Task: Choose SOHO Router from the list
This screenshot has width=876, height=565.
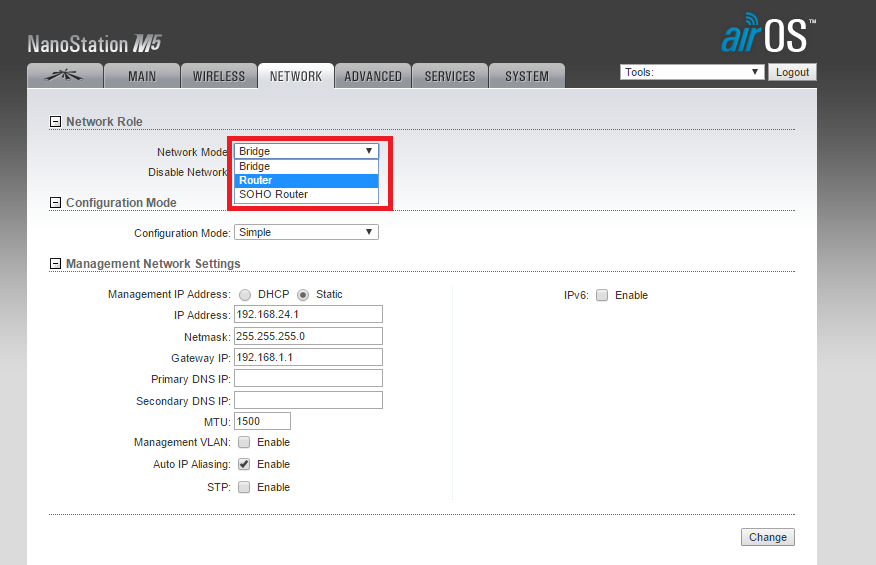Action: click(306, 194)
